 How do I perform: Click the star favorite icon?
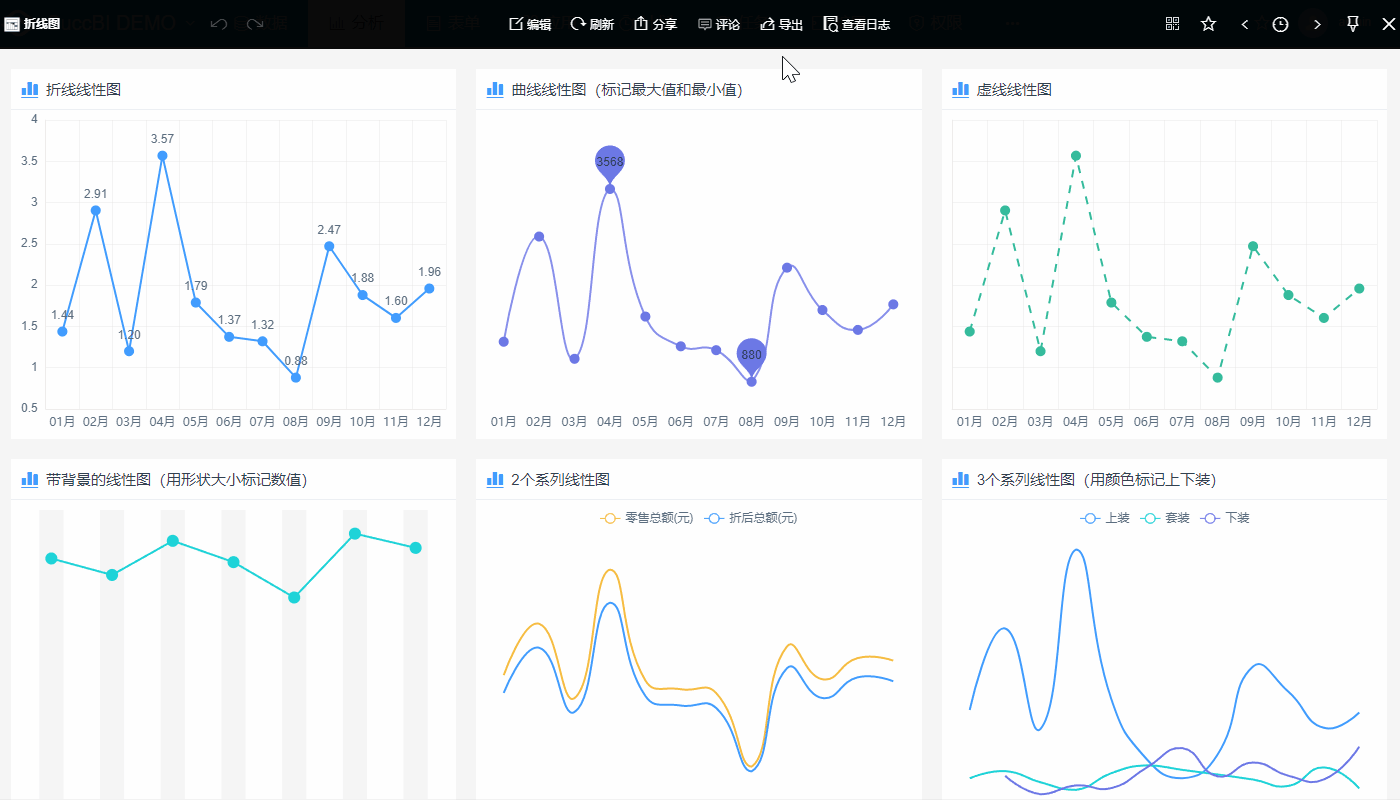coord(1208,24)
